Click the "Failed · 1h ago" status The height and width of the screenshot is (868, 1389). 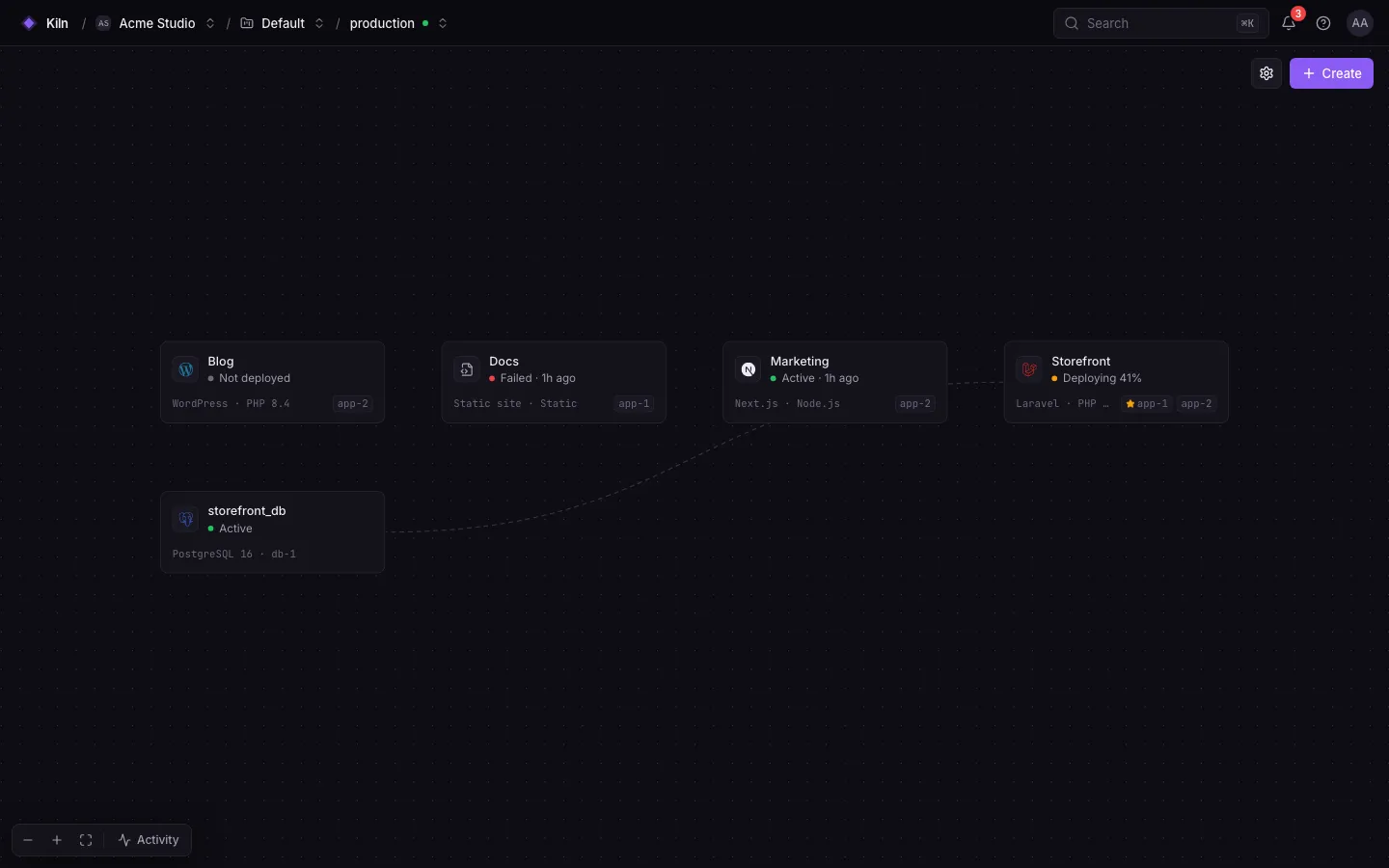point(538,379)
